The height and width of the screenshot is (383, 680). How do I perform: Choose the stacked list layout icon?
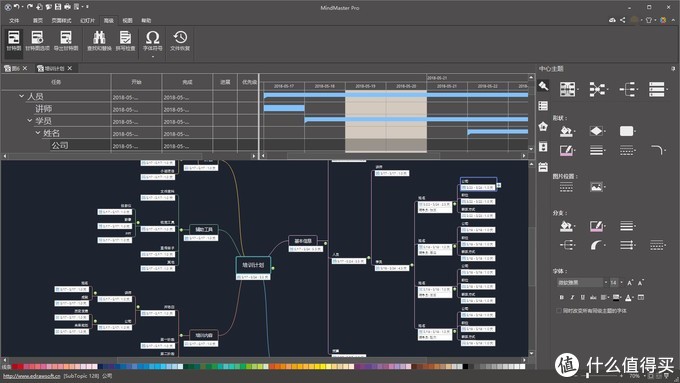657,89
